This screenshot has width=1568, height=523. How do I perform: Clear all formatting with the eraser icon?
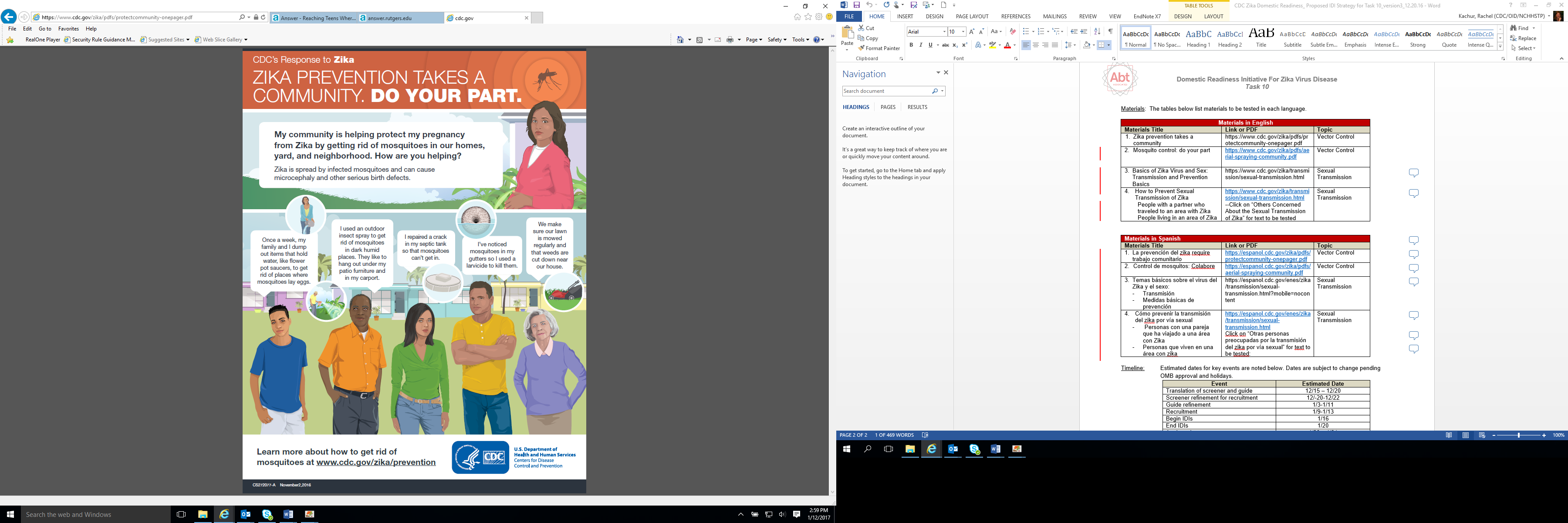click(x=1012, y=32)
